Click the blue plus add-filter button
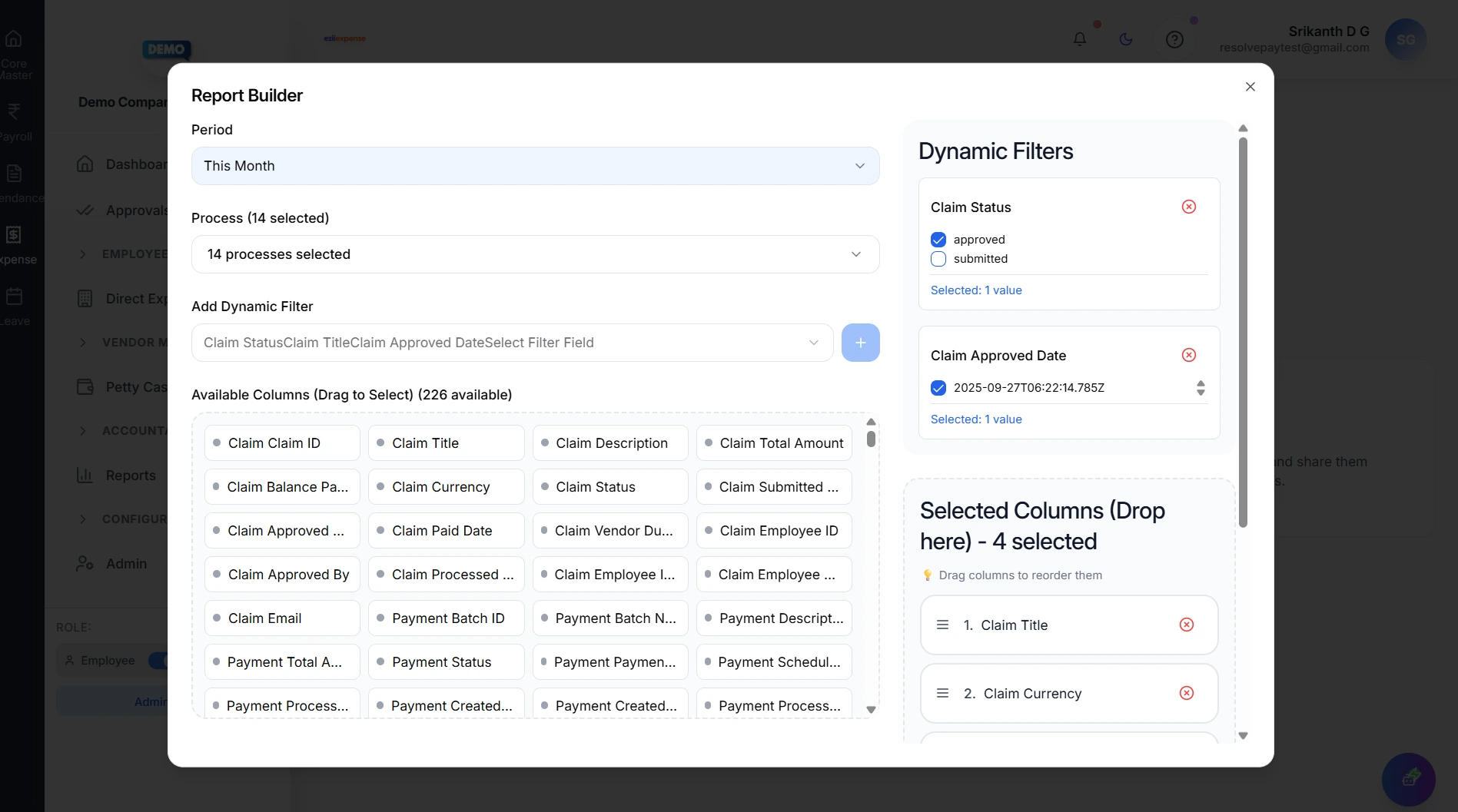The width and height of the screenshot is (1458, 812). (x=860, y=343)
